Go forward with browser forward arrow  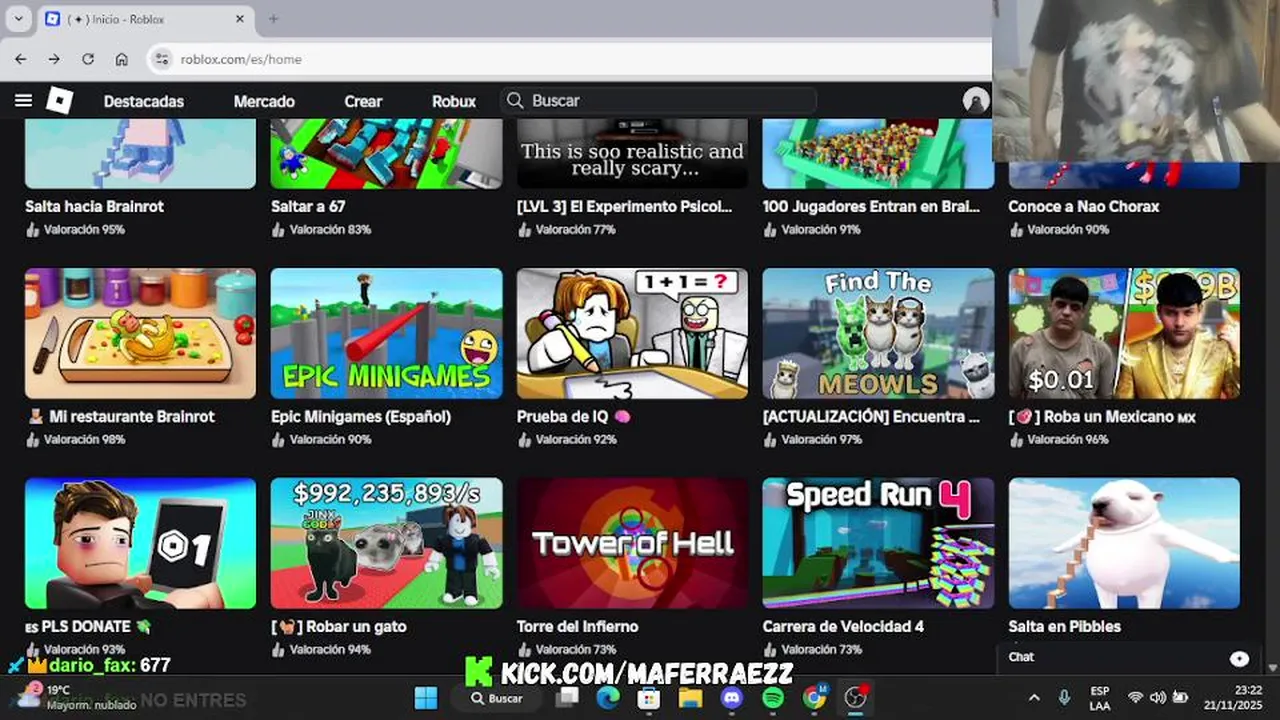coord(54,59)
